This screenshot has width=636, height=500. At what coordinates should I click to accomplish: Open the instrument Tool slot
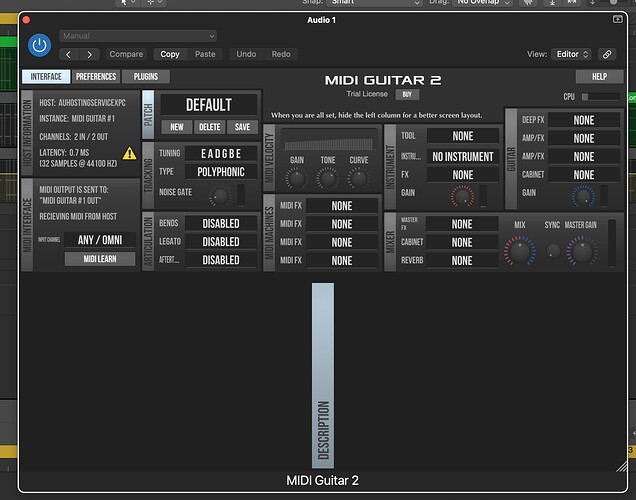tap(463, 136)
